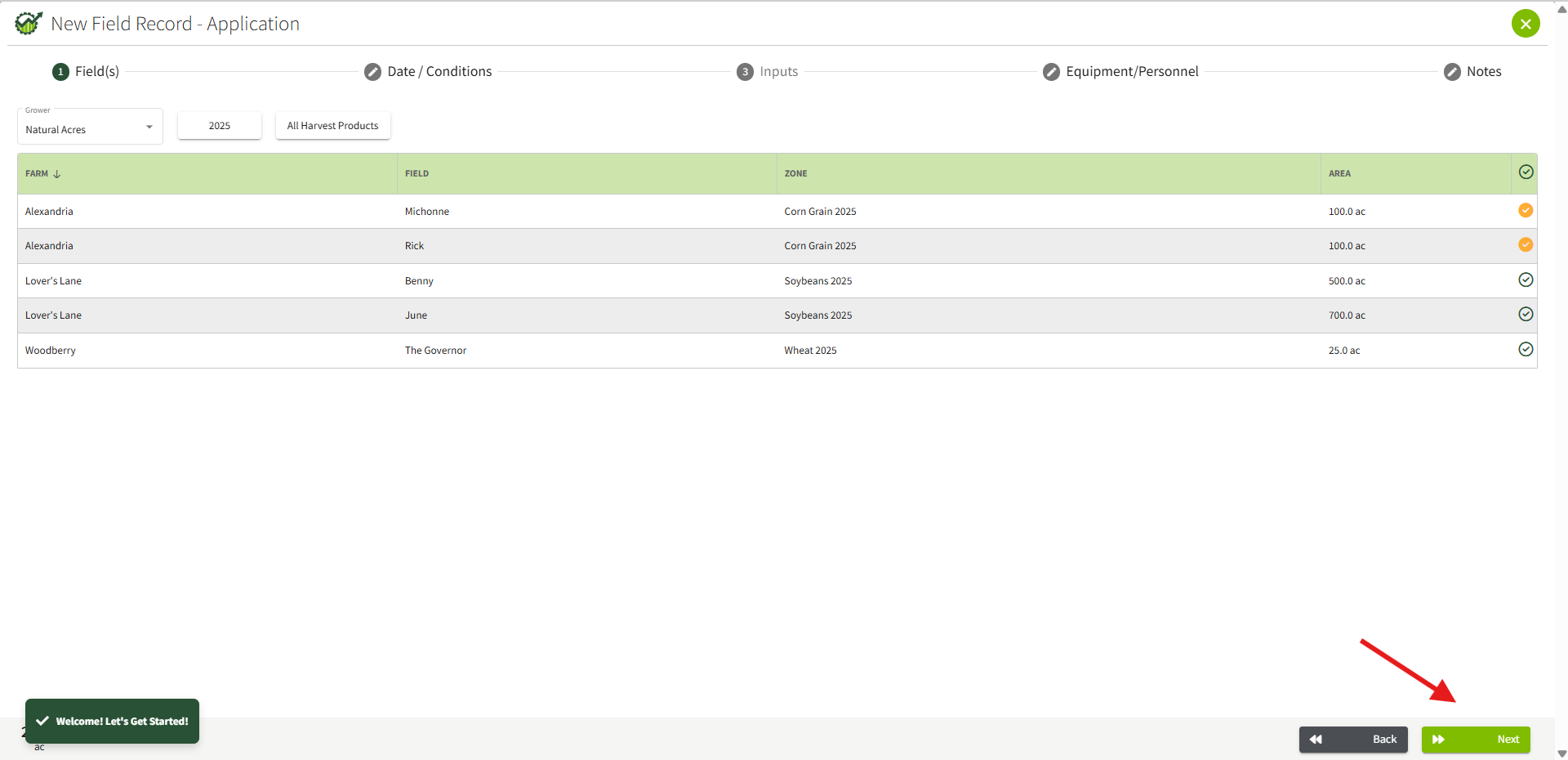Click the Welcome! Let's Get Started! notification
The image size is (1568, 760).
pos(112,721)
